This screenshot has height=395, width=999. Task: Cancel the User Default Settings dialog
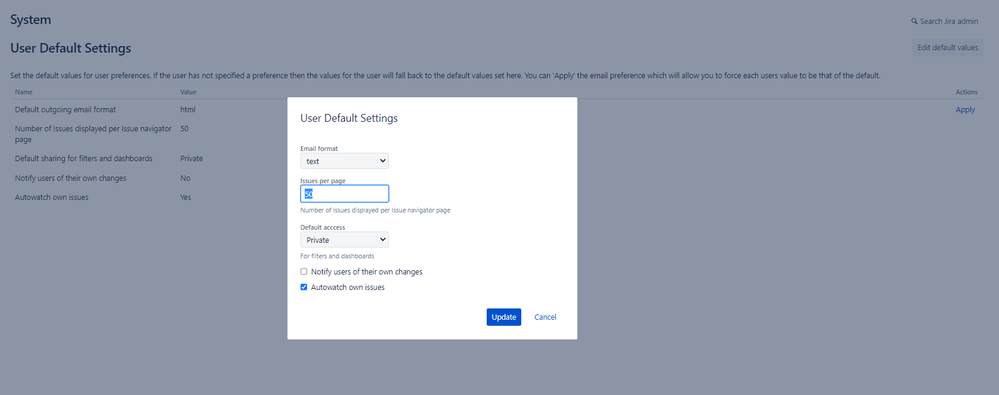pyautogui.click(x=545, y=317)
